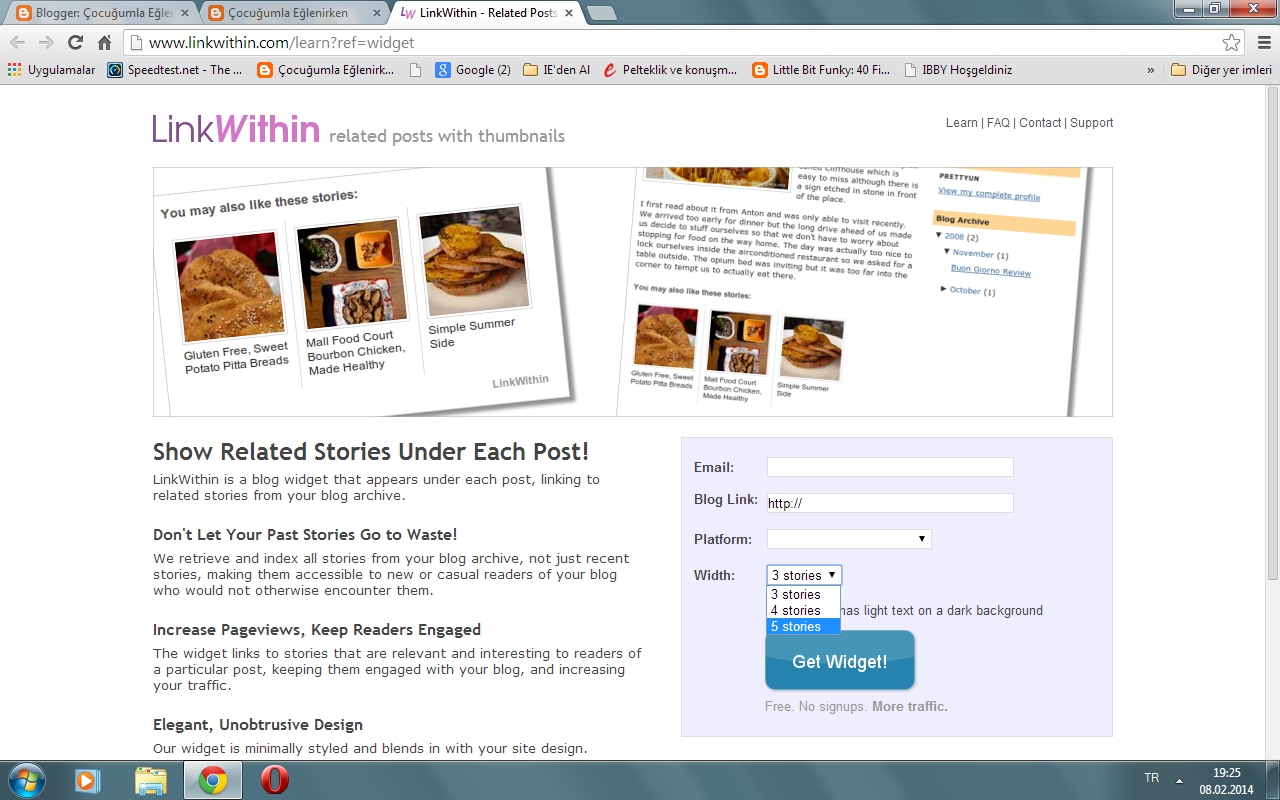The width and height of the screenshot is (1280, 800).
Task: Click Gluten Free Pitta Breads thumbnail
Action: pyautogui.click(x=231, y=287)
